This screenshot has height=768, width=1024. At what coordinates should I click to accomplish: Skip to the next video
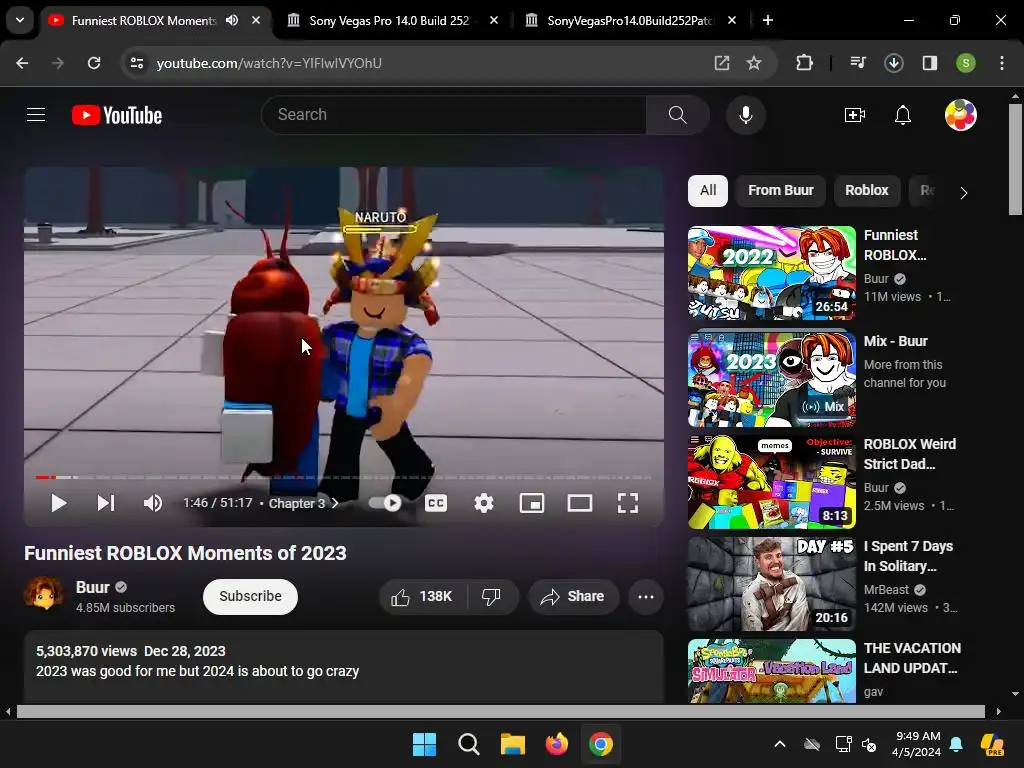106,503
